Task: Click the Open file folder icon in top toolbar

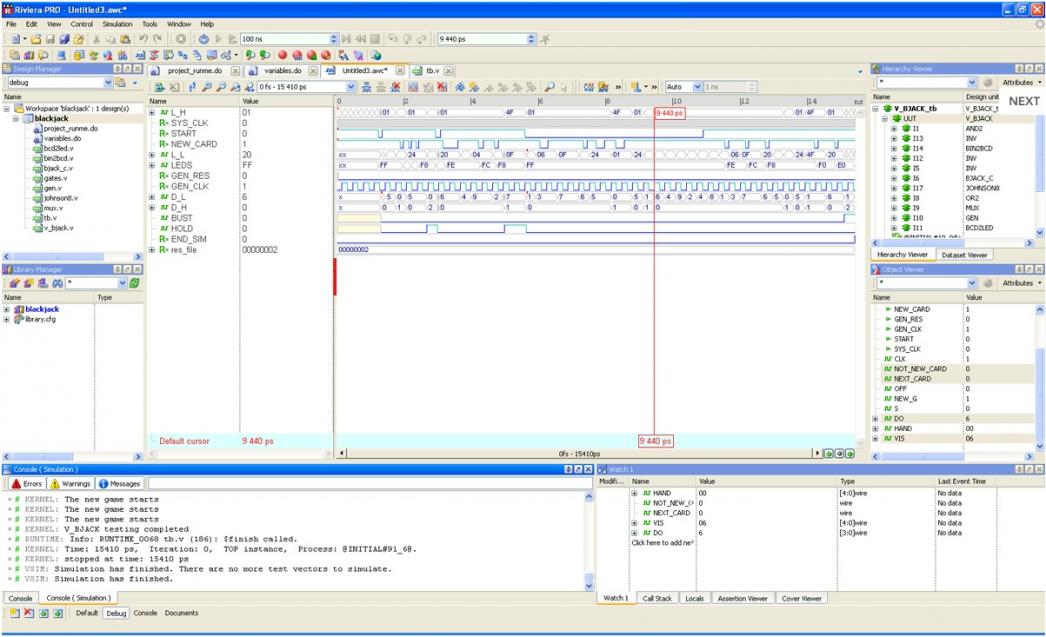Action: (x=36, y=39)
